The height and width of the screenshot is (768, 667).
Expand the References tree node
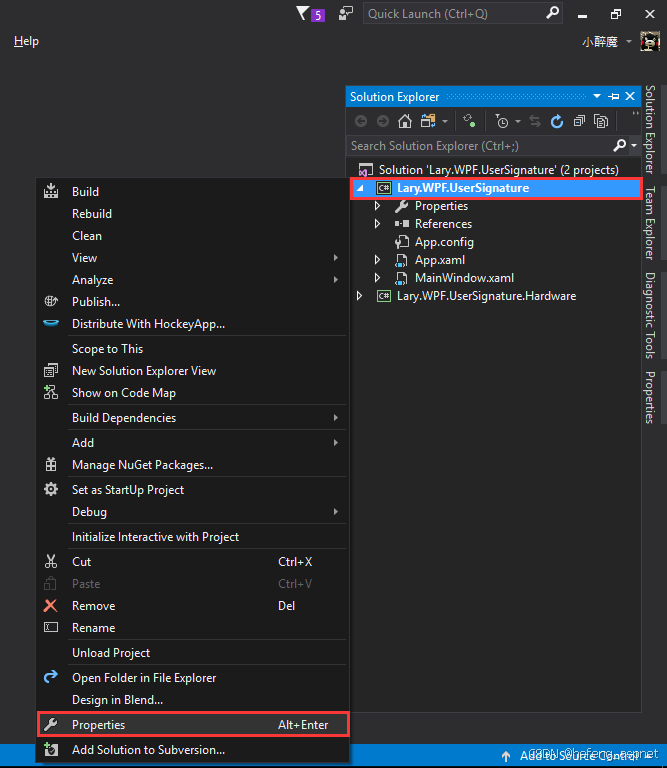pyautogui.click(x=378, y=224)
